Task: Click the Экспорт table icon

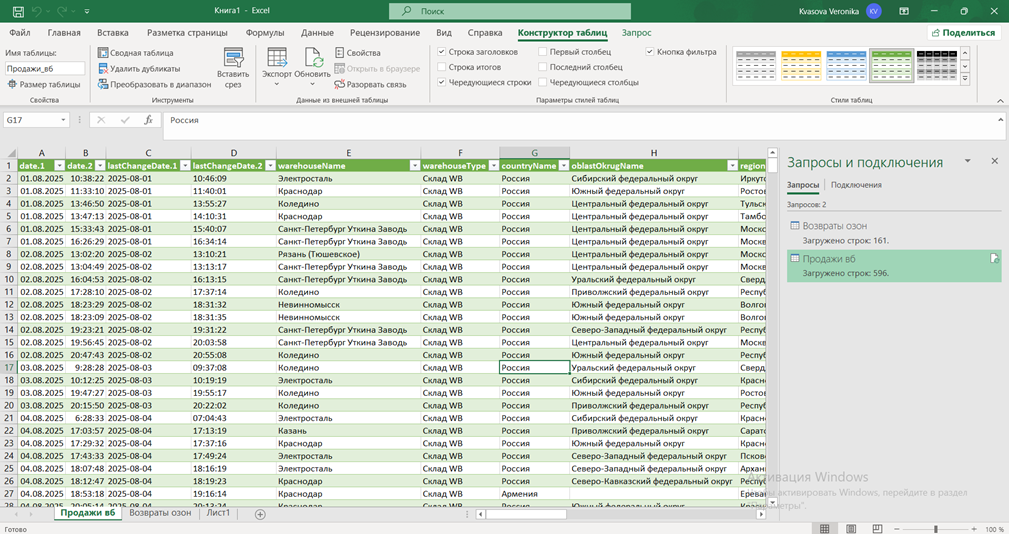Action: click(x=277, y=57)
